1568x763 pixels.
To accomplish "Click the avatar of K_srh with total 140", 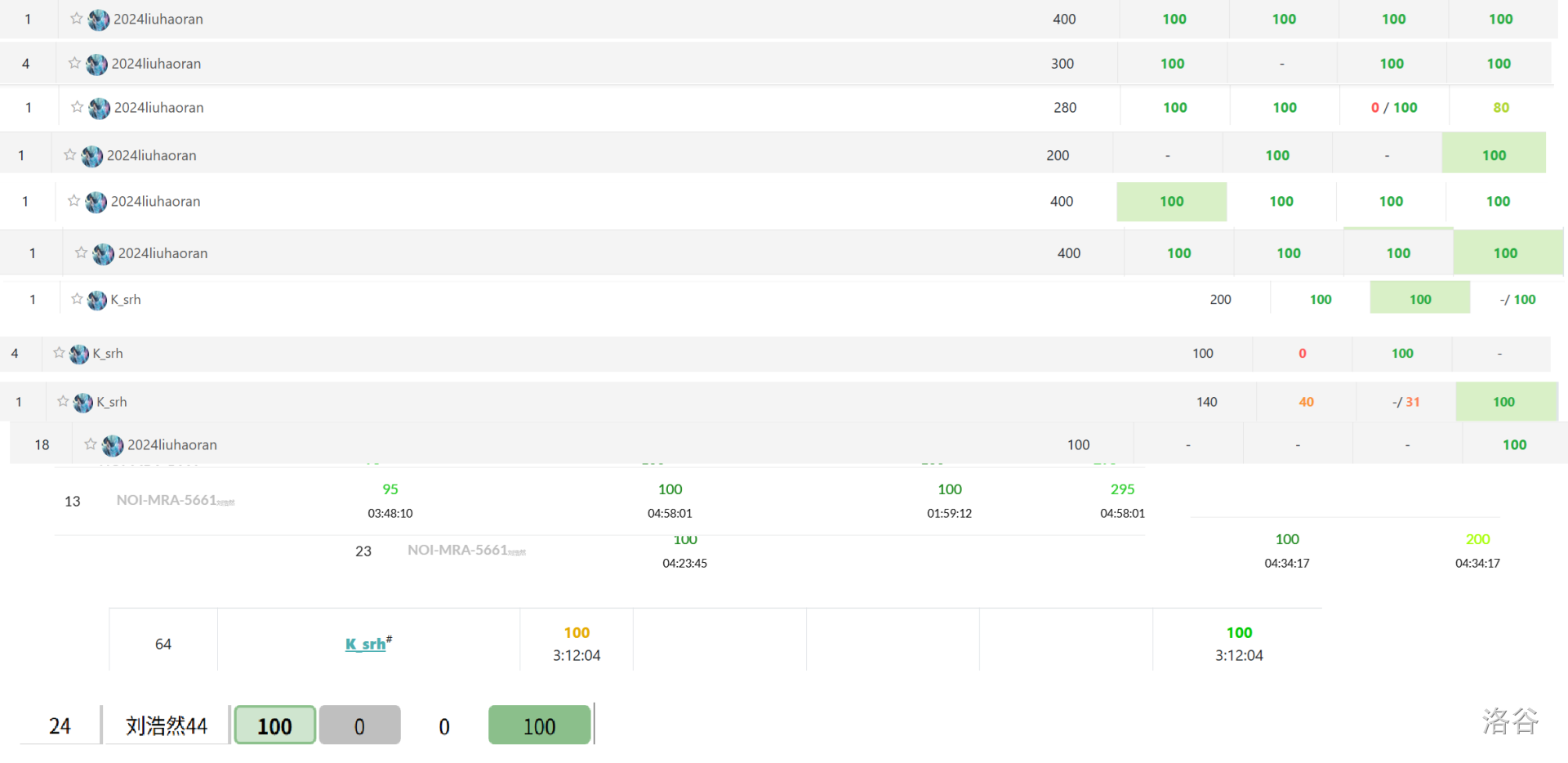I will click(x=83, y=402).
